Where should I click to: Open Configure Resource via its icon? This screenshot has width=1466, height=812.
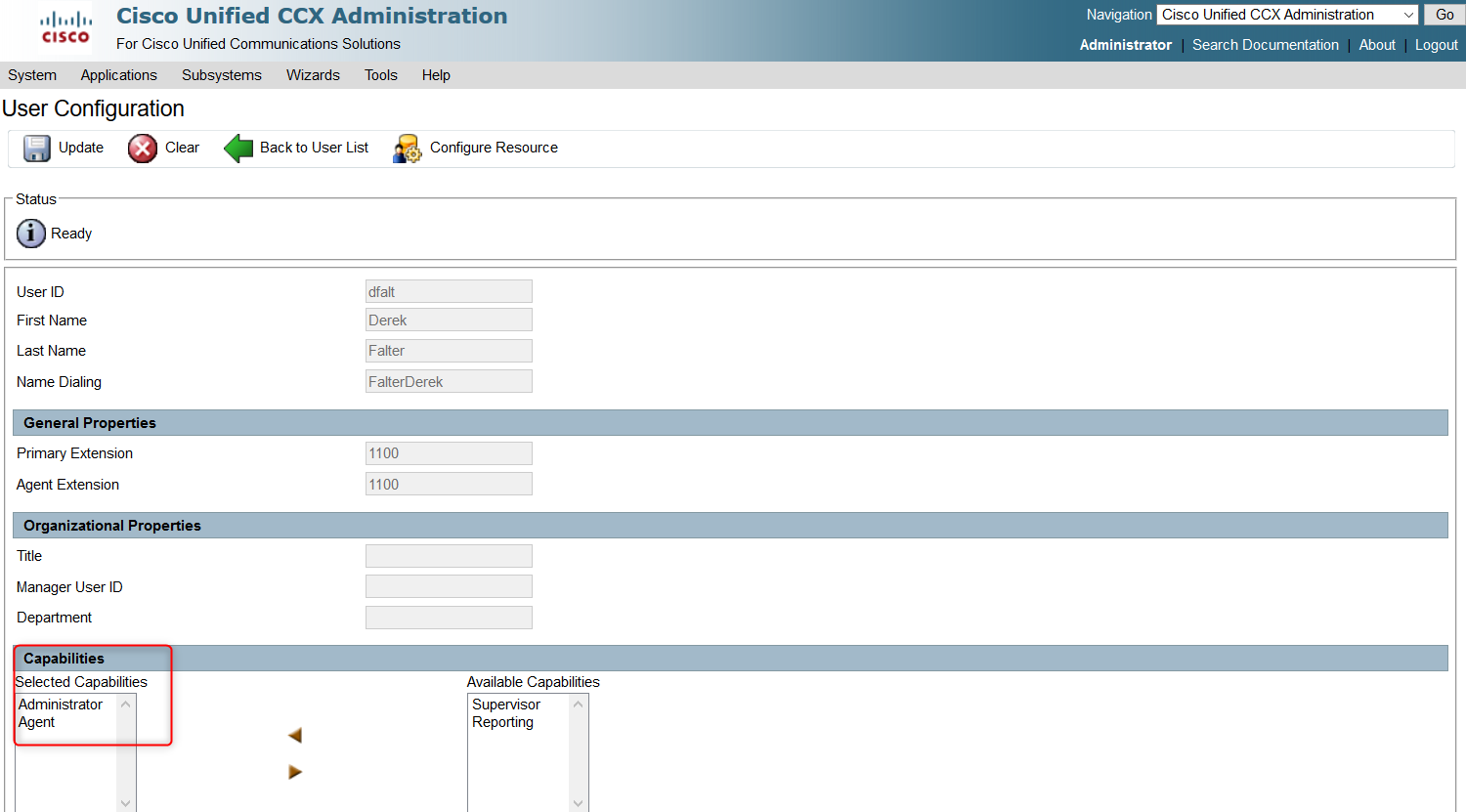coord(406,149)
